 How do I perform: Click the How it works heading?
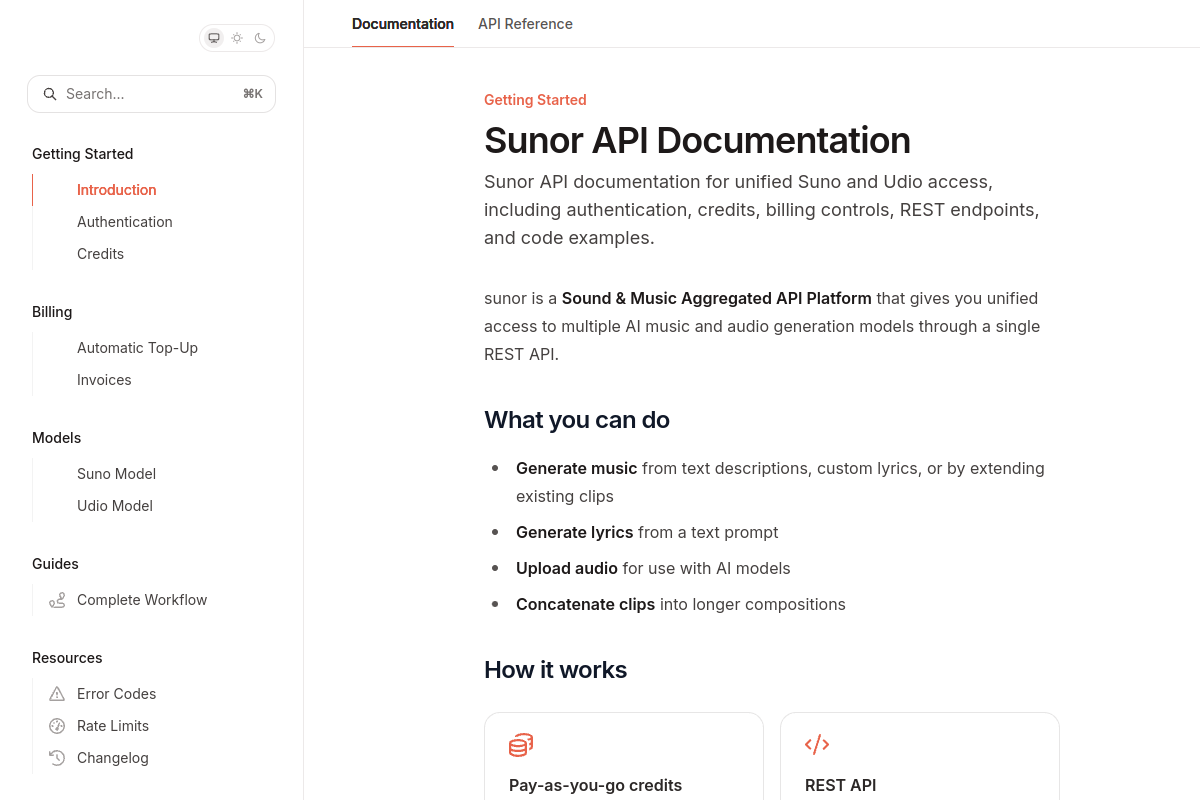point(555,670)
